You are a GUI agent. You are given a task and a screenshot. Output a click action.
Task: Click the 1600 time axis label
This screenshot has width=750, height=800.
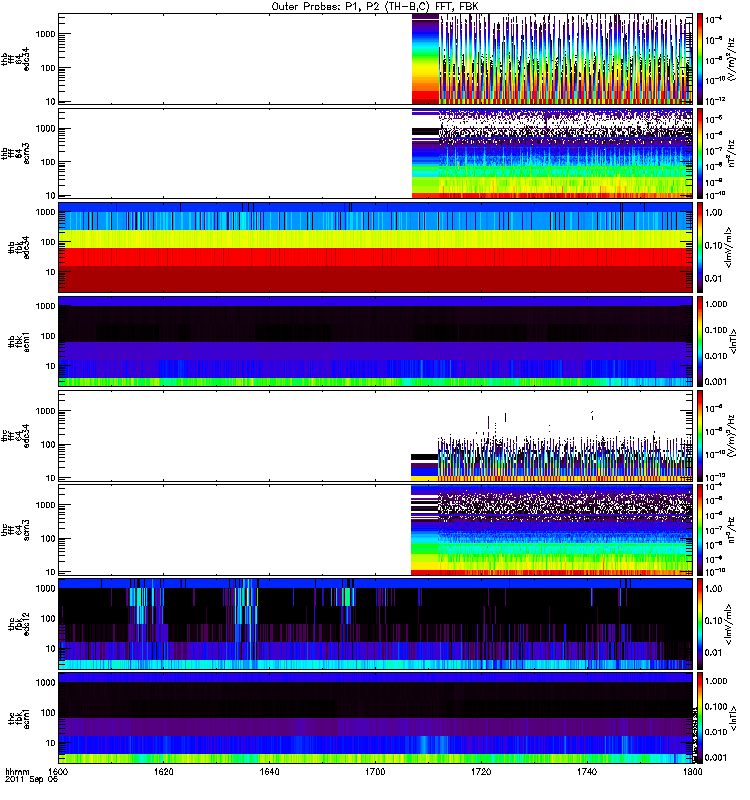coord(59,773)
